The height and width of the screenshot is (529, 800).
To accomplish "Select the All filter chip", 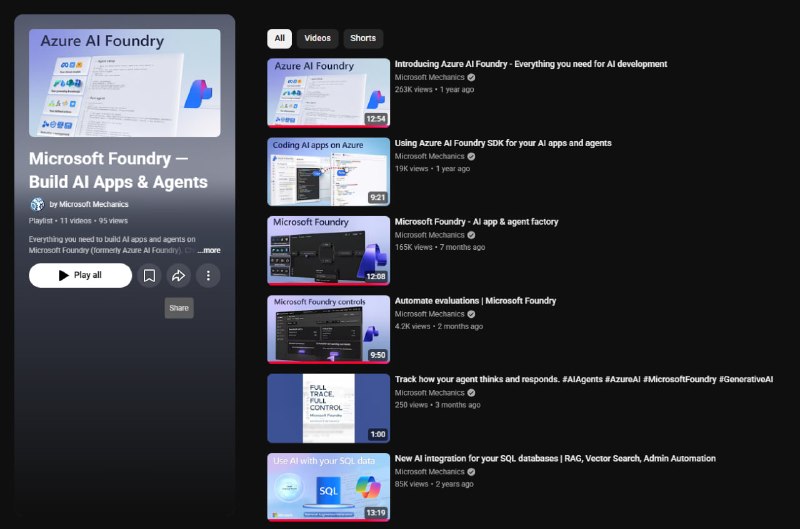I will [x=280, y=38].
